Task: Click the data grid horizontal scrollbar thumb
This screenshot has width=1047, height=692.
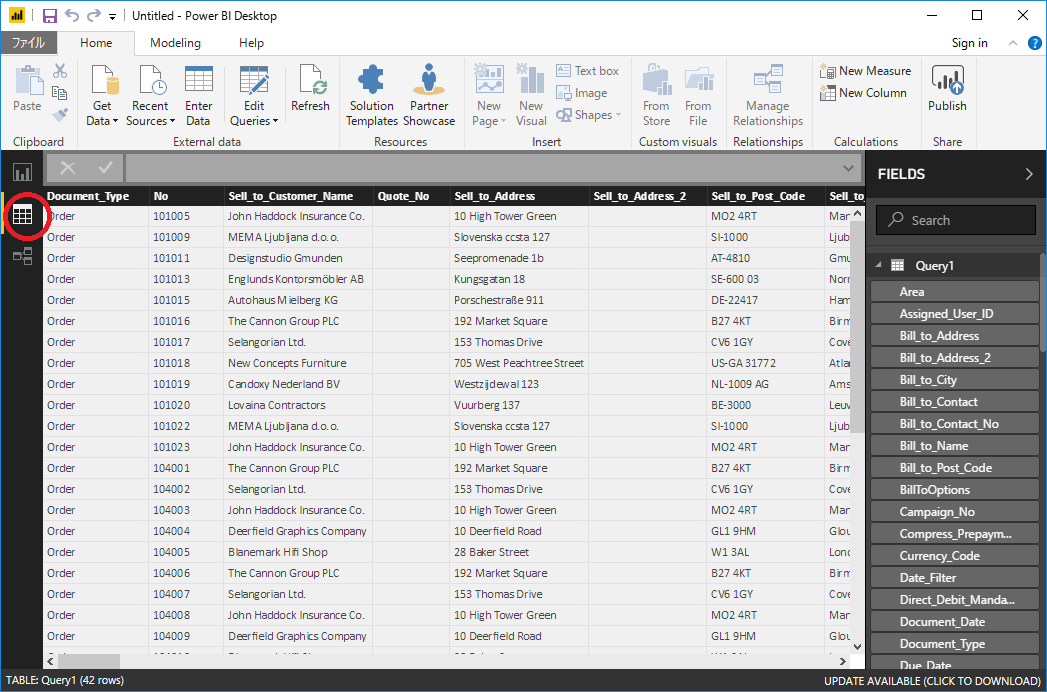Action: [x=89, y=661]
